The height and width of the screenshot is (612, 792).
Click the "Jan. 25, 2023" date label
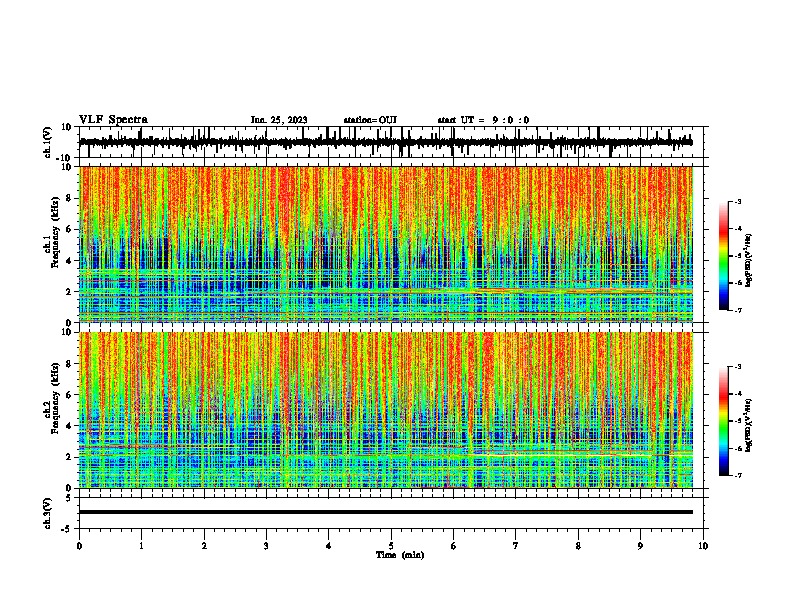point(279,120)
